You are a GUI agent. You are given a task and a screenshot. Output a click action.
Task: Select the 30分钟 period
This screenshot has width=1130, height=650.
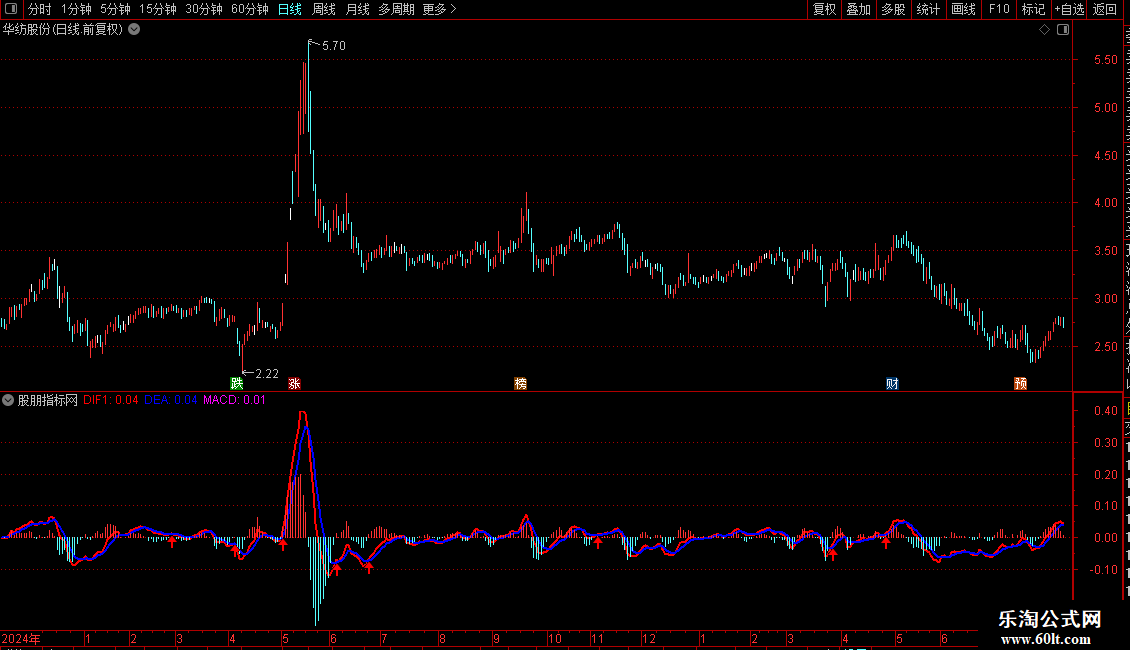pyautogui.click(x=204, y=9)
